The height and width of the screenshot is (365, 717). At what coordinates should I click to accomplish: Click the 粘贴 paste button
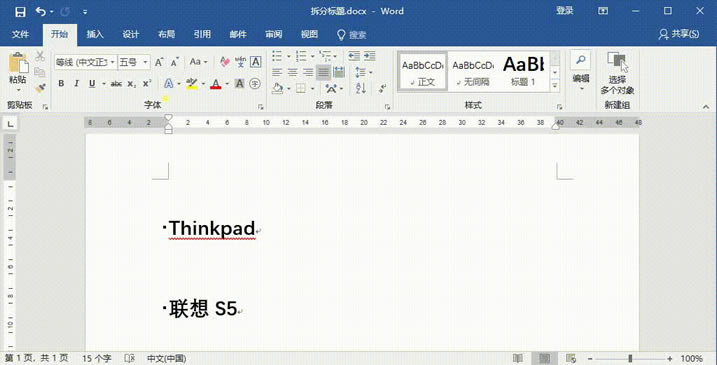18,73
